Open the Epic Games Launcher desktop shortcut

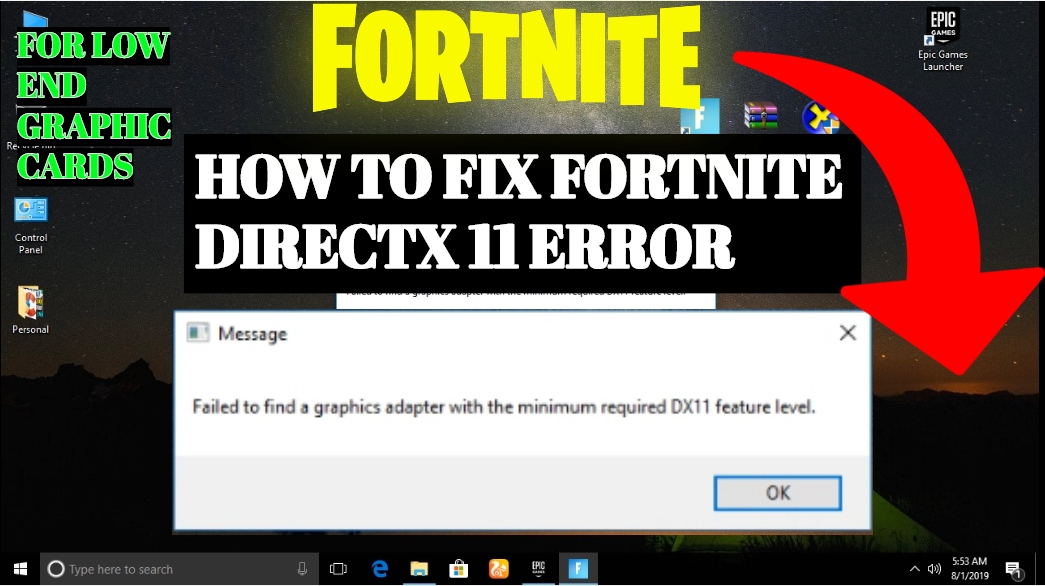coord(942,40)
